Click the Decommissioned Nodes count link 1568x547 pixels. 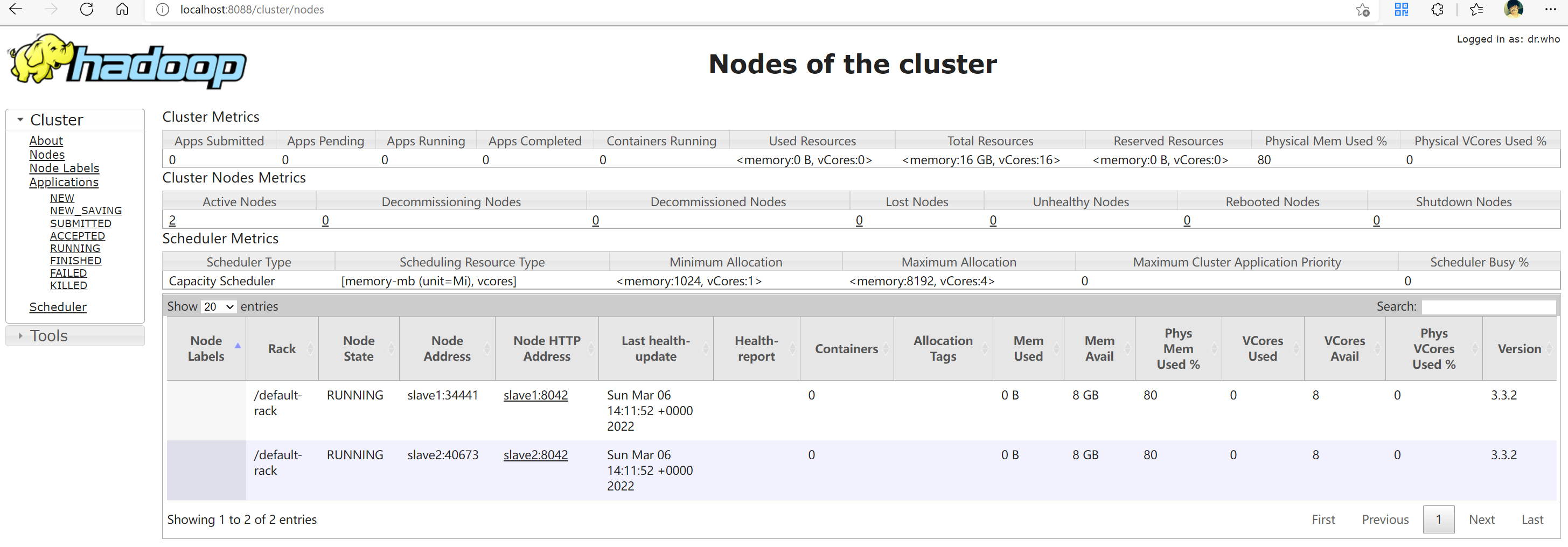click(595, 220)
